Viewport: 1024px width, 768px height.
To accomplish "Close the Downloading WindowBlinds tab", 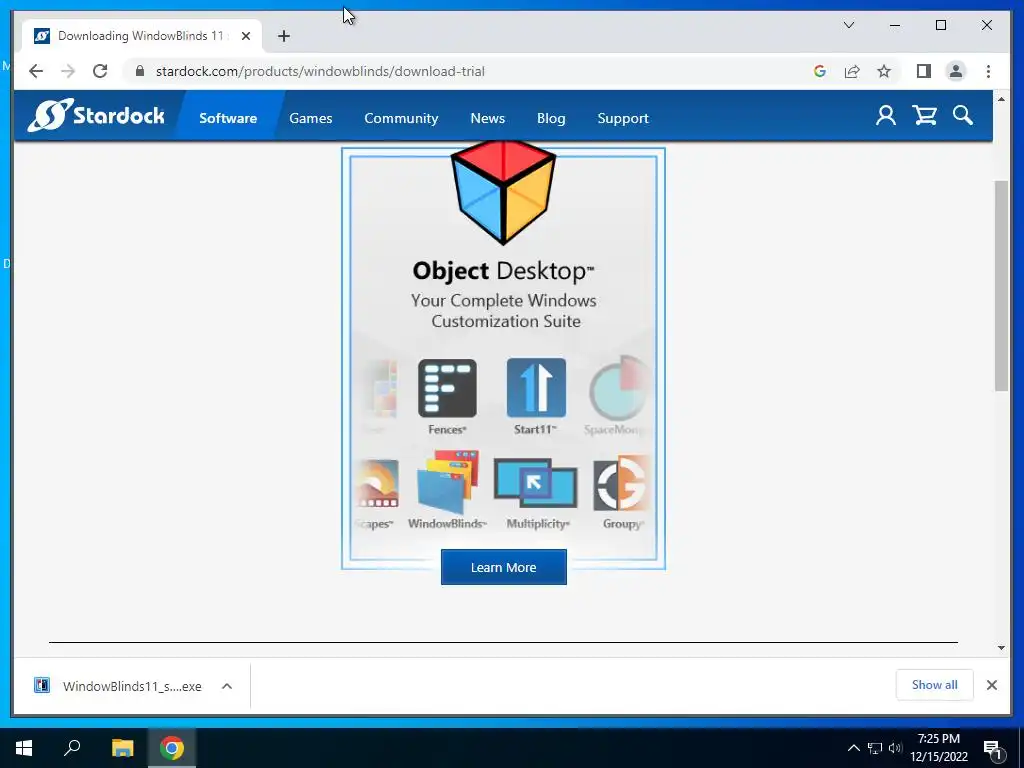I will point(246,36).
